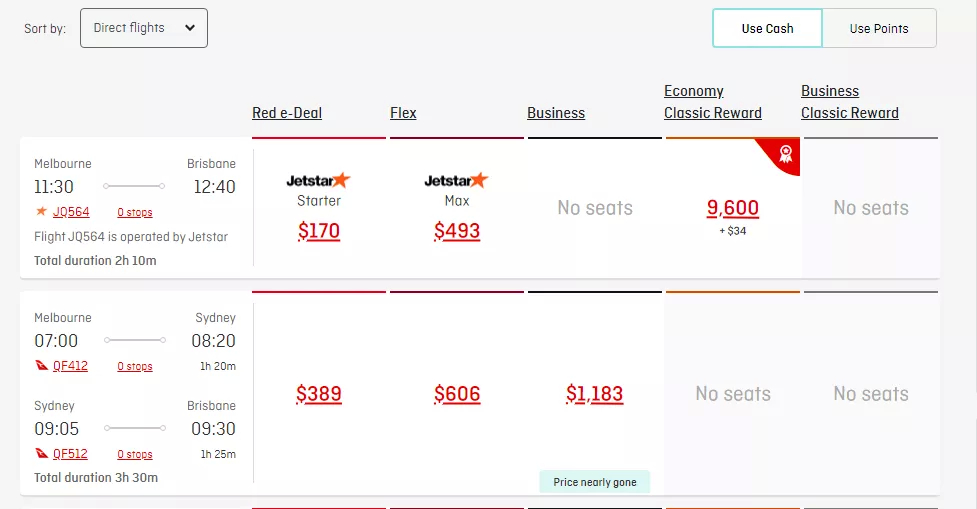
Task: Click the sort dropdown chevron arrow
Action: click(x=190, y=28)
